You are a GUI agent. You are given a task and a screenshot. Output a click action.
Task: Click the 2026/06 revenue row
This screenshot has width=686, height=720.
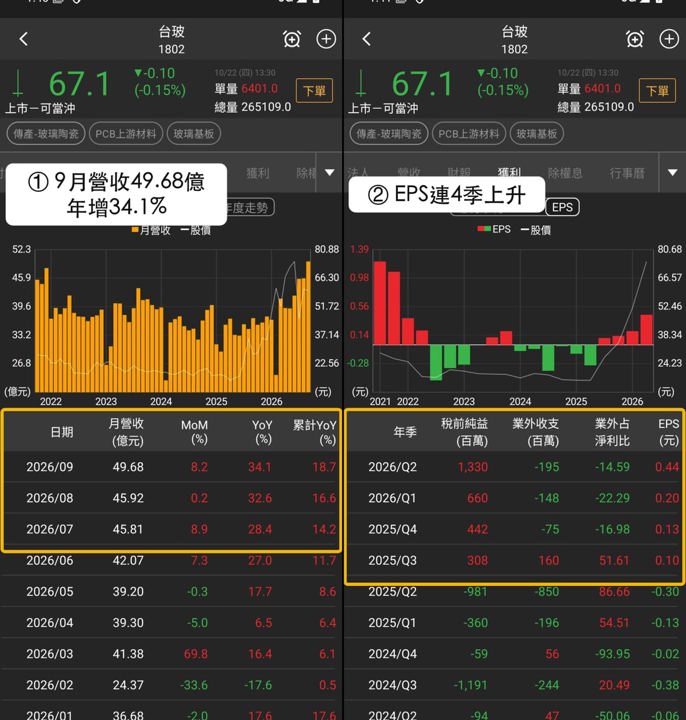tap(171, 561)
